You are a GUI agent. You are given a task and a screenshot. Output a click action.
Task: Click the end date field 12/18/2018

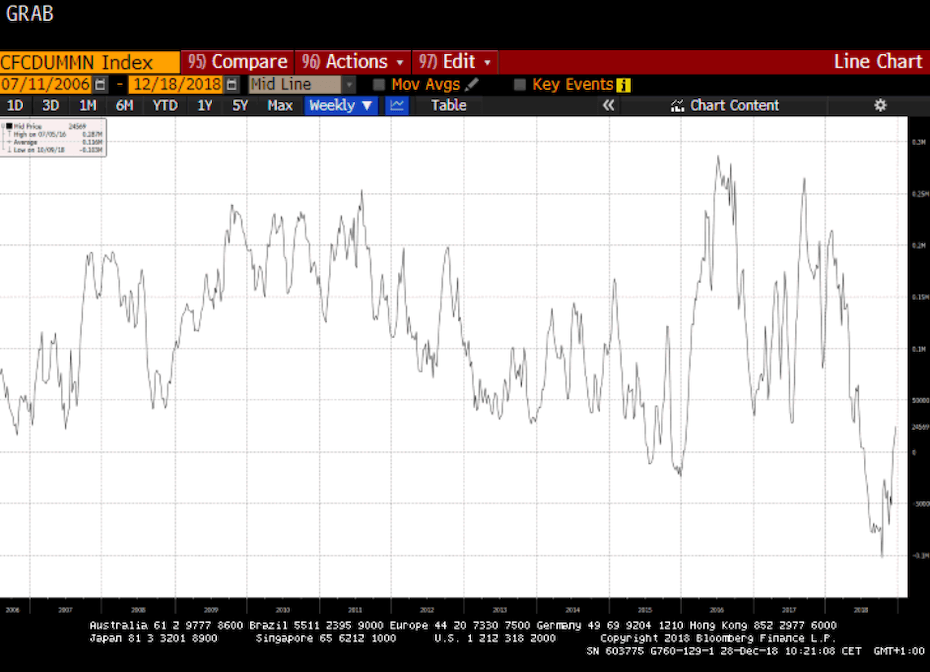click(x=177, y=85)
